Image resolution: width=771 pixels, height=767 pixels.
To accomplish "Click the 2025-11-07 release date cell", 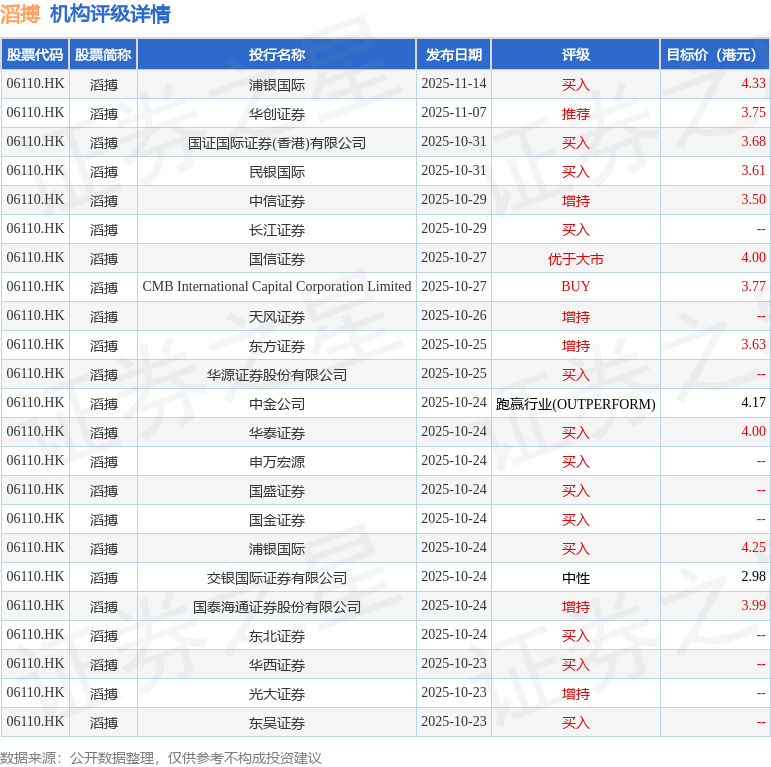I will click(x=453, y=113).
